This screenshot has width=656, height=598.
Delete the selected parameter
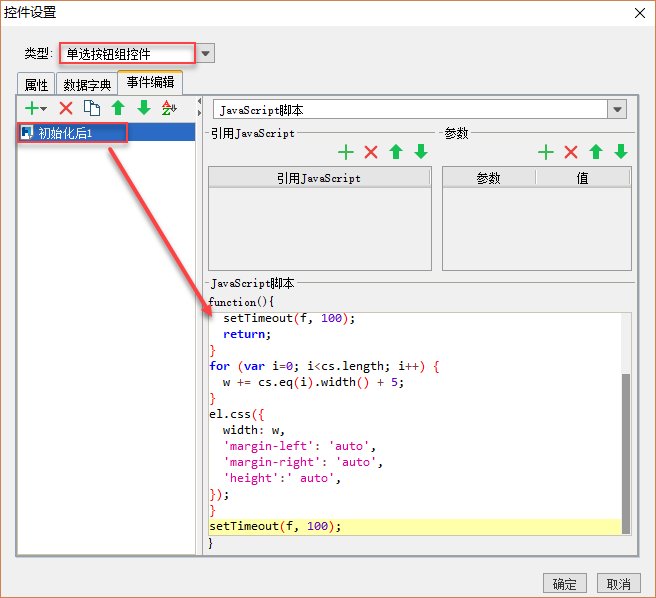571,152
